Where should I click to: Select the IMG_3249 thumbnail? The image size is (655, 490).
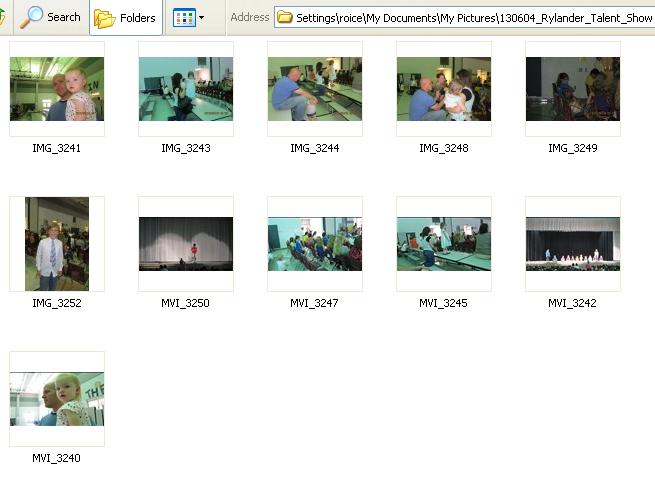573,89
